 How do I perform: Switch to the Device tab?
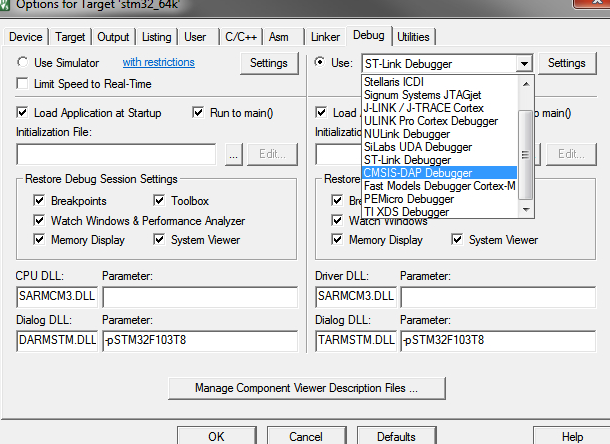click(x=26, y=37)
